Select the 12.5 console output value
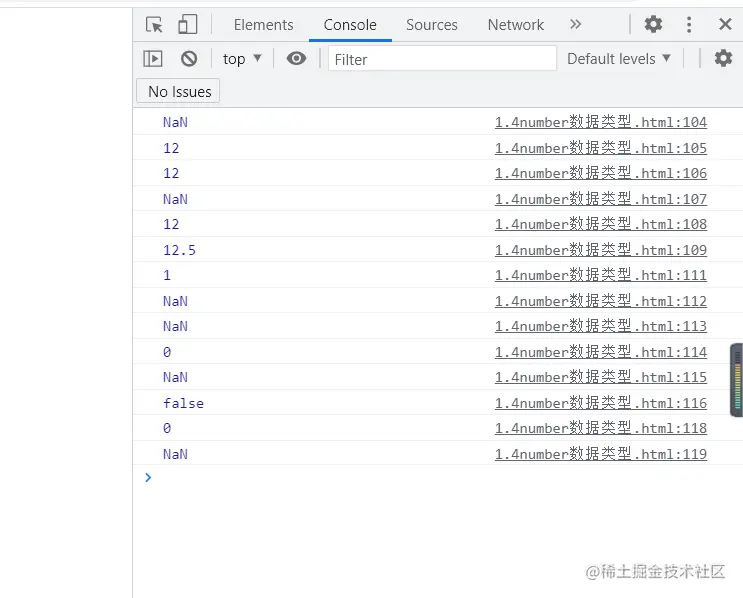Screen dimensions: 743x598 [x=179, y=250]
